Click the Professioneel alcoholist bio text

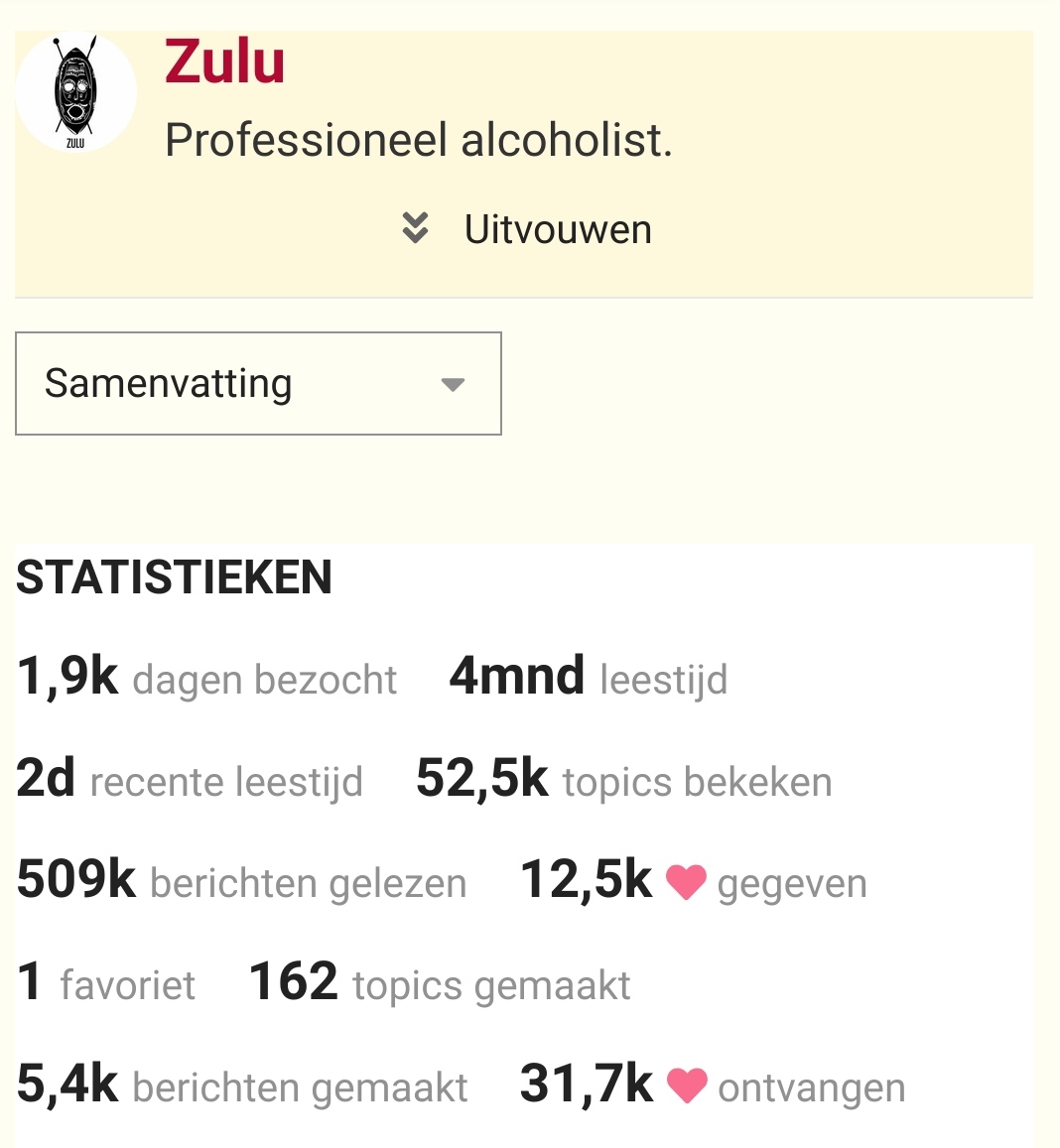click(418, 140)
